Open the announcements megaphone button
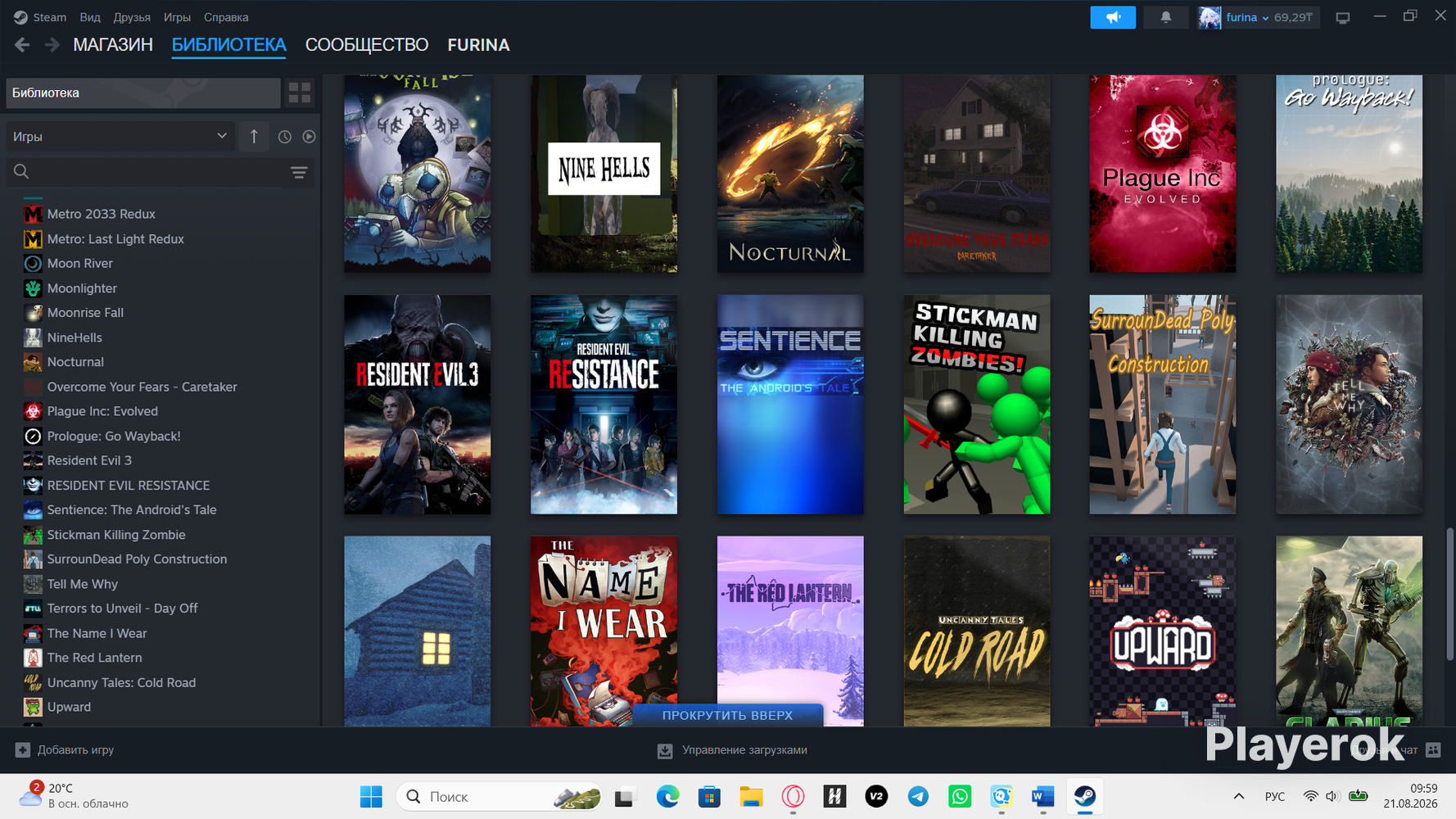Viewport: 1456px width, 819px height. pyautogui.click(x=1113, y=17)
